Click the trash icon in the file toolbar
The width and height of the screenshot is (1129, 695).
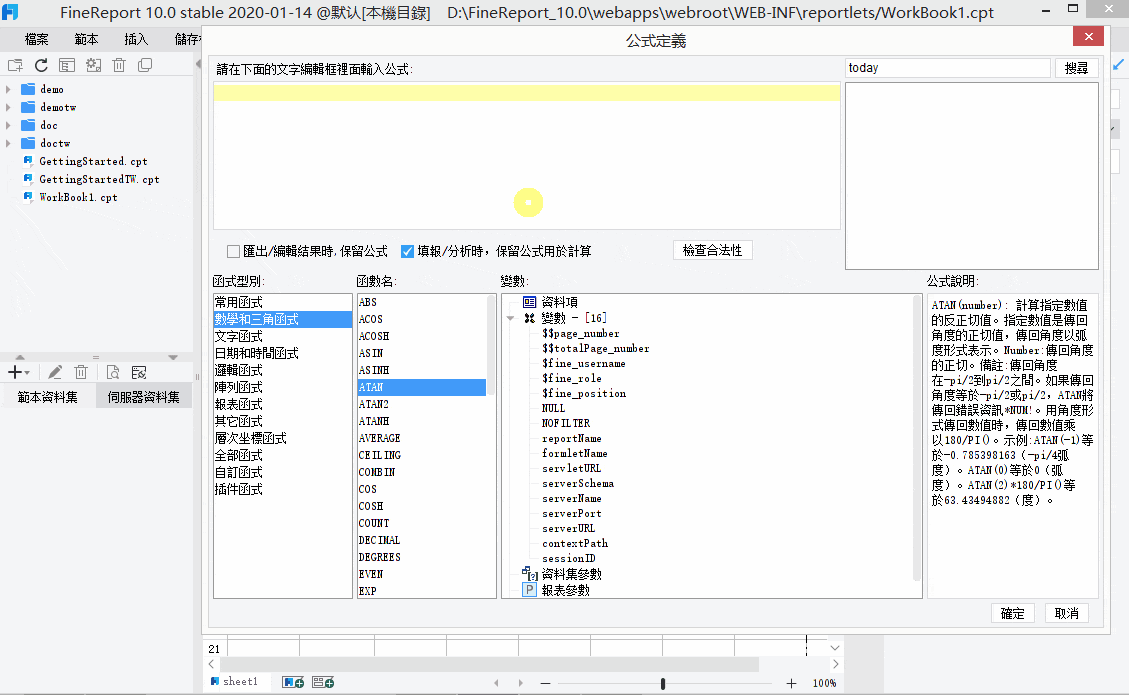(x=120, y=66)
